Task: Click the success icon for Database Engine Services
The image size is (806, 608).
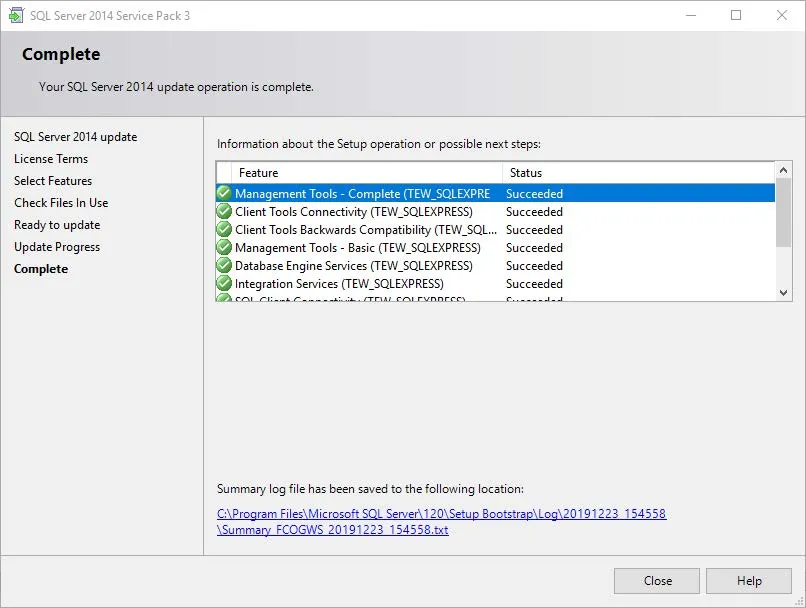Action: (x=226, y=265)
